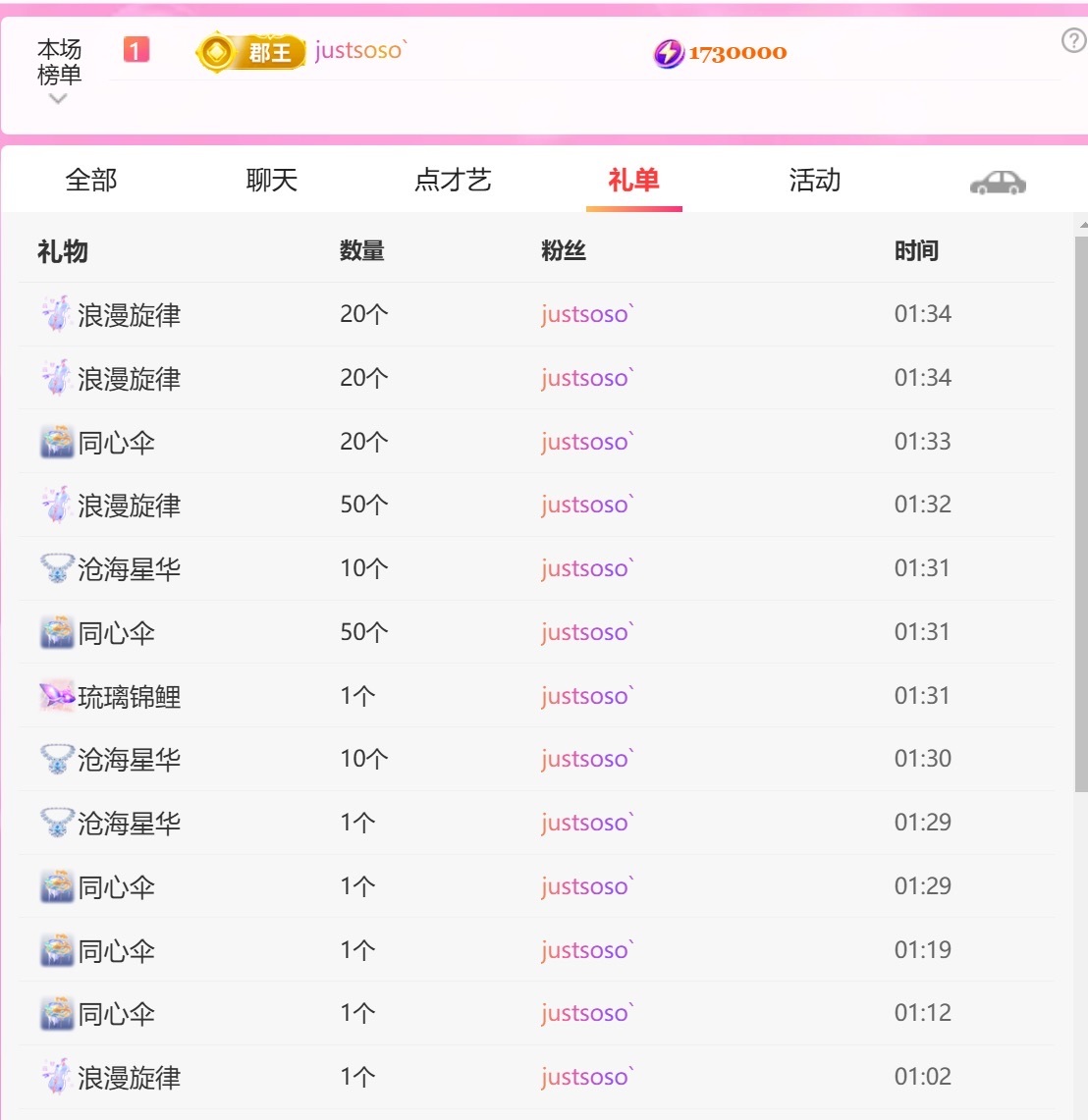
Task: Click the 01:02 time entry
Action: (x=922, y=1077)
